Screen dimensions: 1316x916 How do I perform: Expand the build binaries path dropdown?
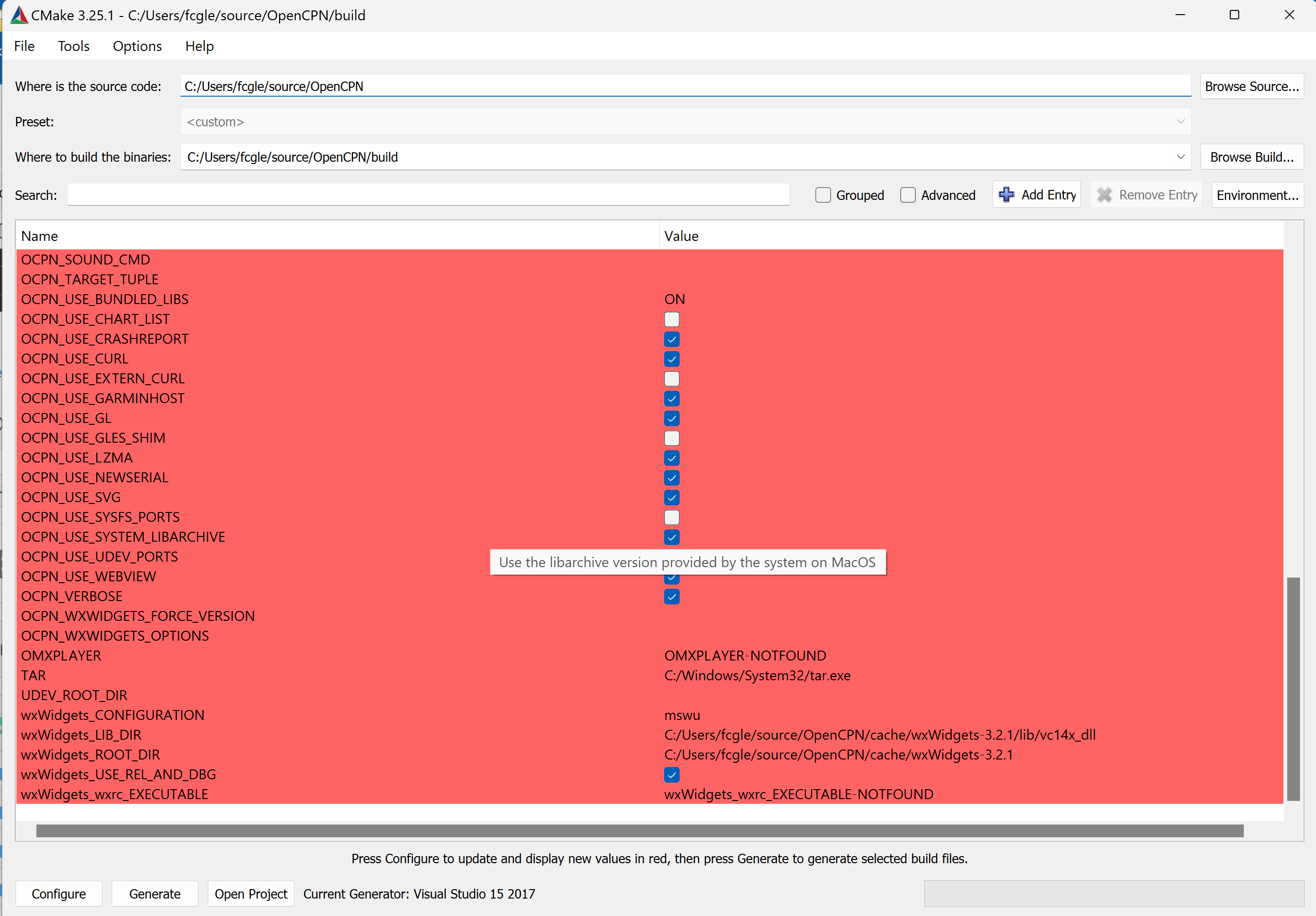(x=1180, y=157)
